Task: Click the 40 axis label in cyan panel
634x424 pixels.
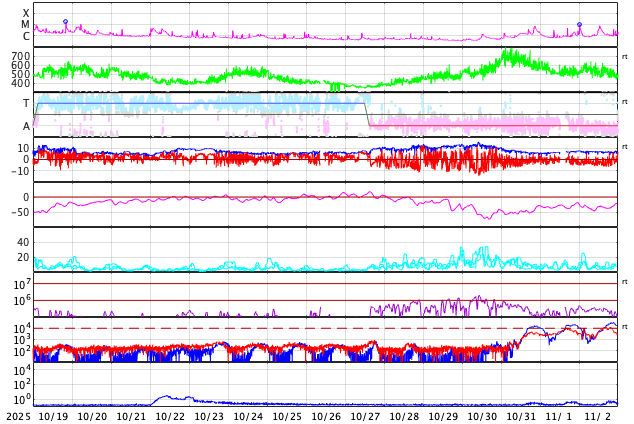Action: tap(23, 242)
